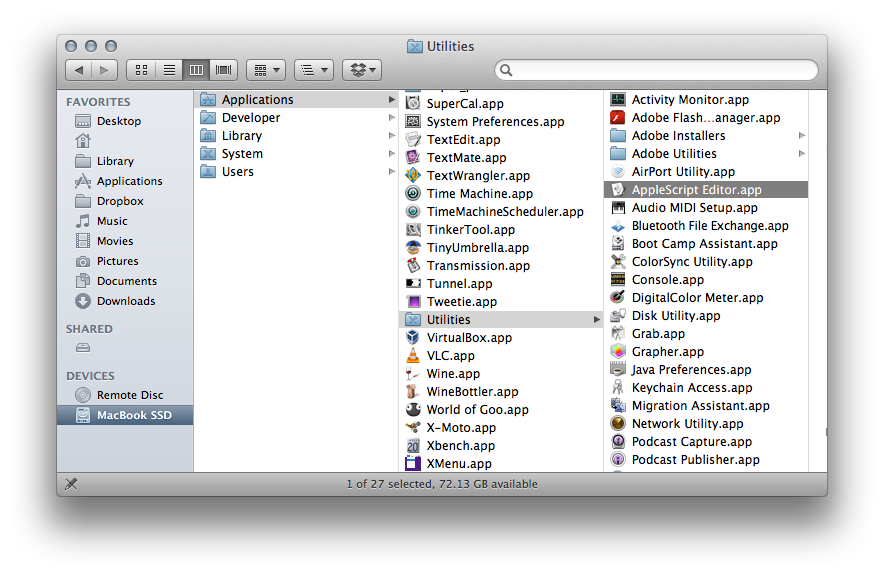The height and width of the screenshot is (575, 884).
Task: Select the Adobe Flash manager app icon
Action: [x=618, y=118]
